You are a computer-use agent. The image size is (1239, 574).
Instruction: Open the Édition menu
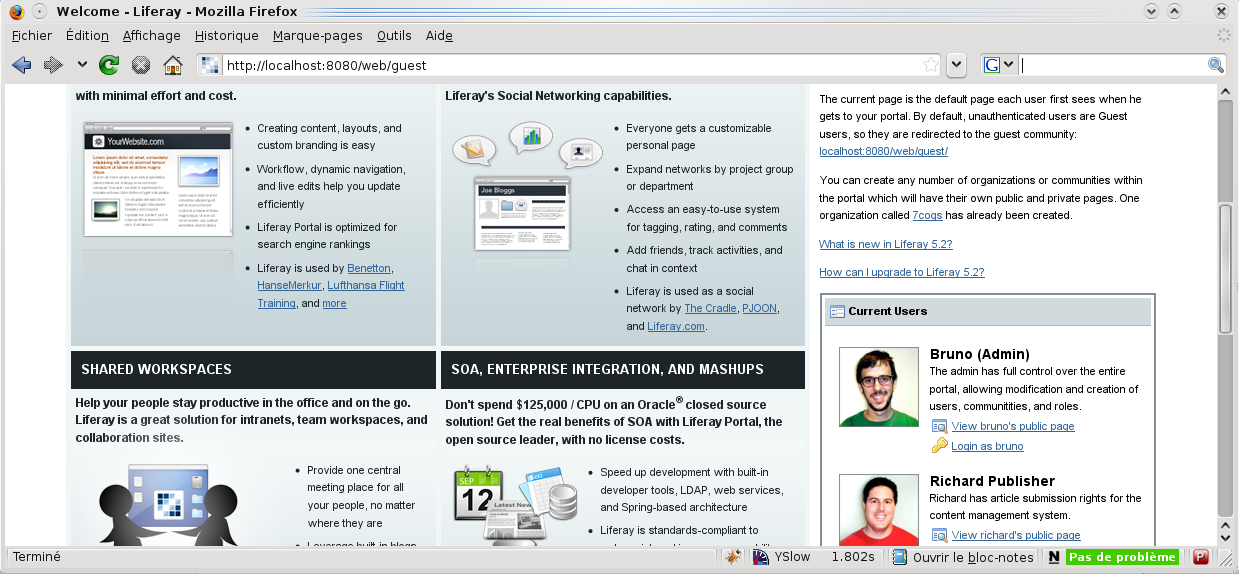pyautogui.click(x=87, y=35)
